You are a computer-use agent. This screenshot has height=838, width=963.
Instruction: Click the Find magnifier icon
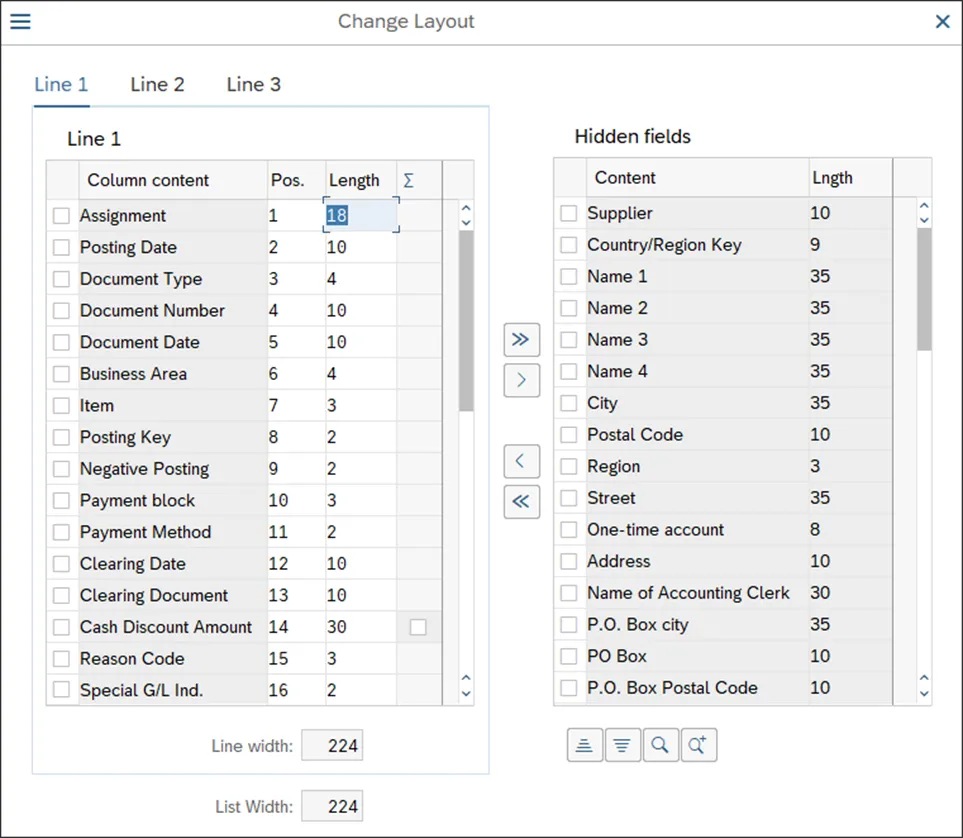[660, 745]
